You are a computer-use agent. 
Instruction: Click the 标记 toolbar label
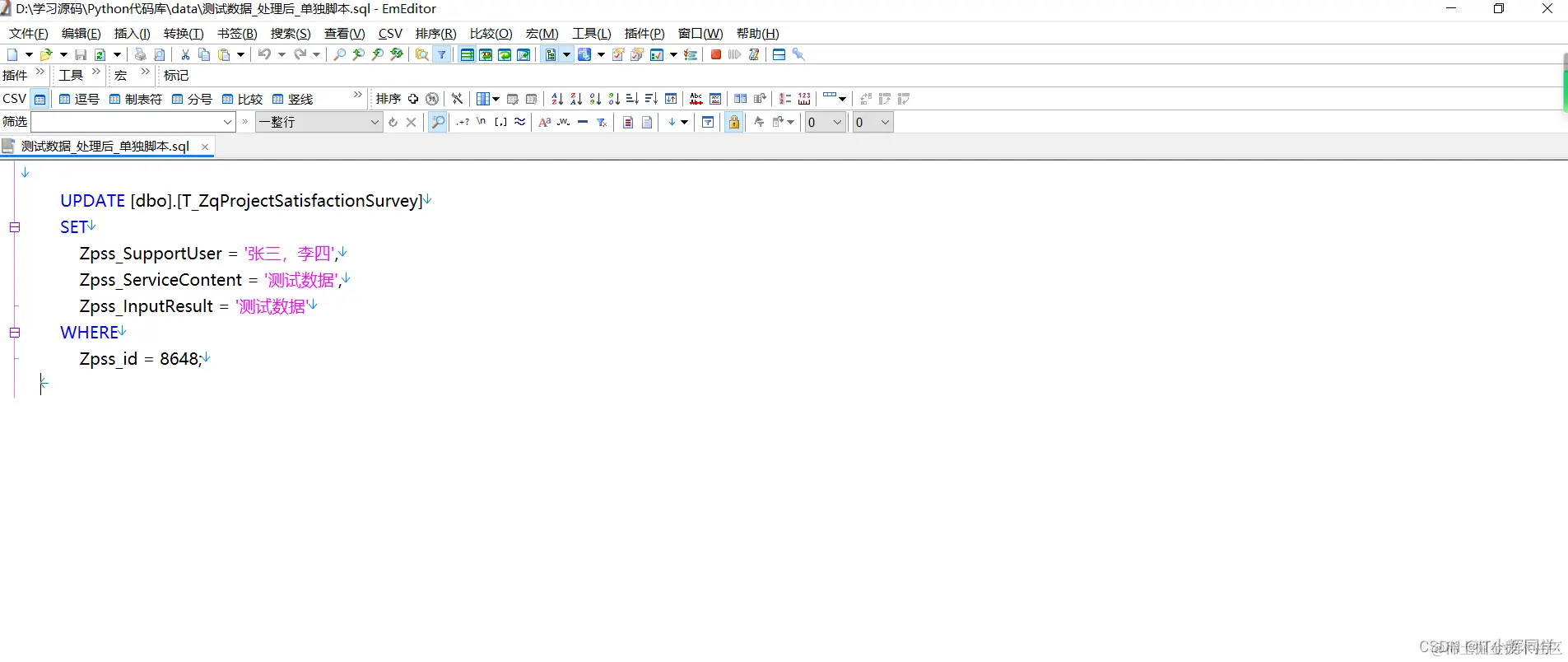click(x=176, y=75)
